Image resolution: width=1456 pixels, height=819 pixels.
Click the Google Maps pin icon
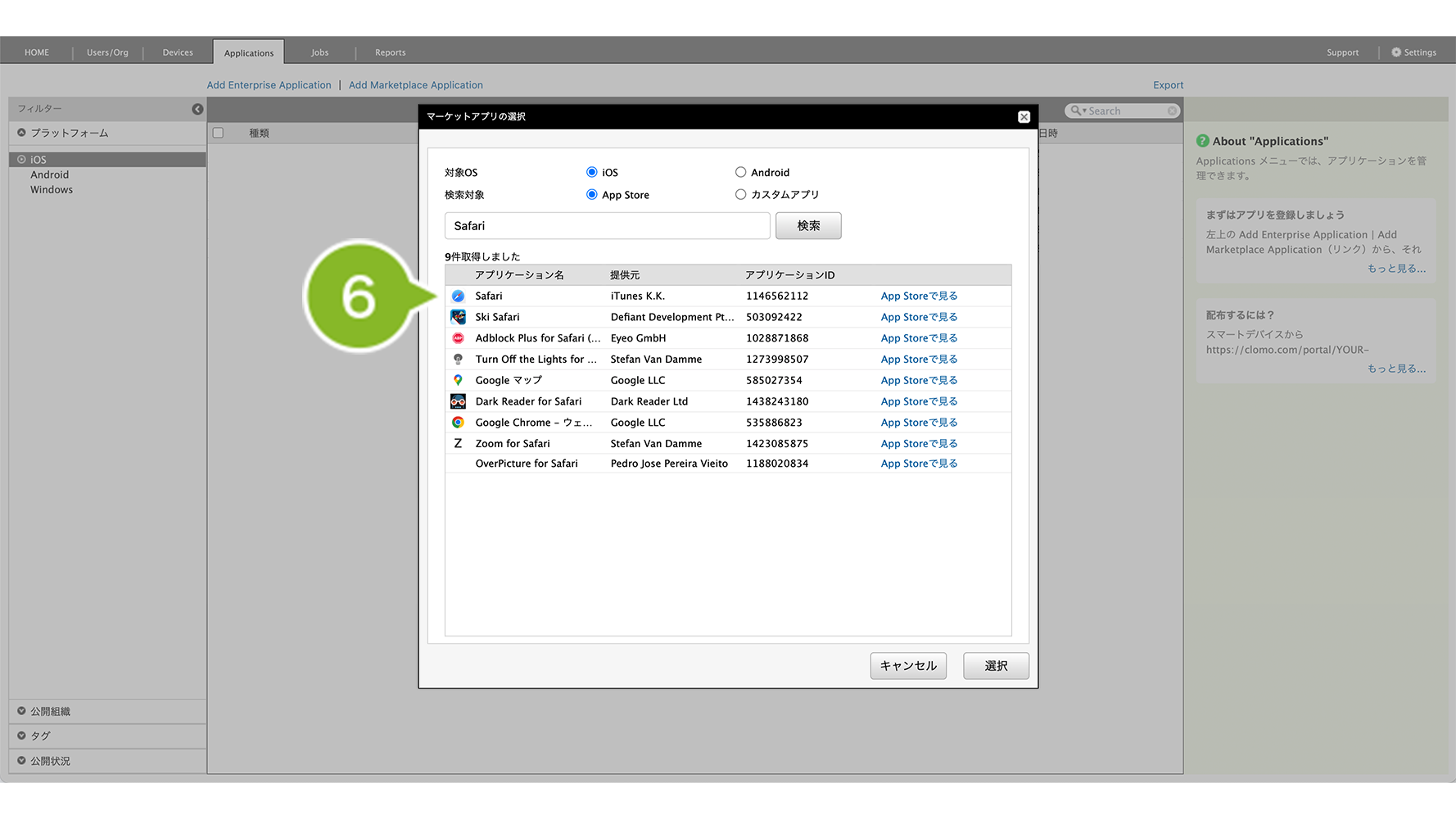458,380
